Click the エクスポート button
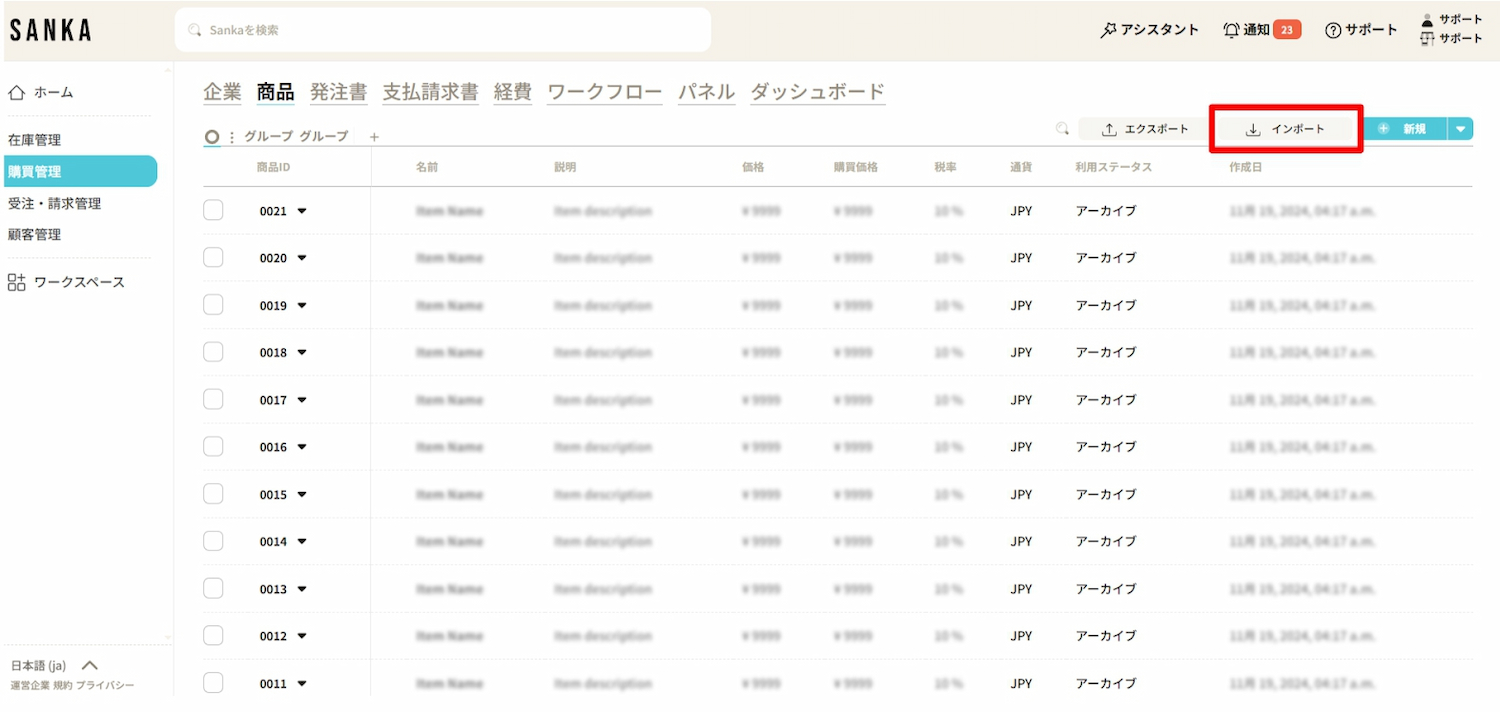1500x712 pixels. 1145,129
